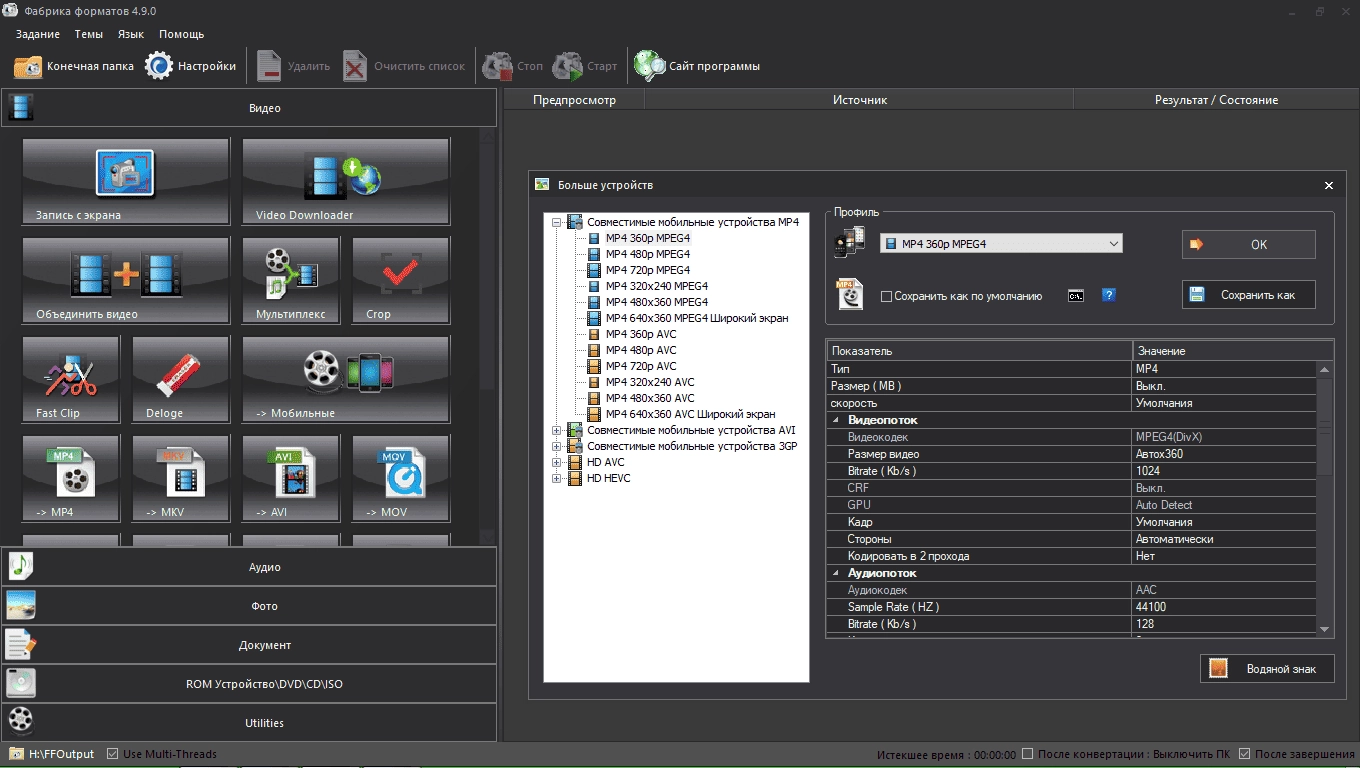This screenshot has height=768, width=1360.
Task: Choose the -> MKV conversion tile
Action: point(181,478)
